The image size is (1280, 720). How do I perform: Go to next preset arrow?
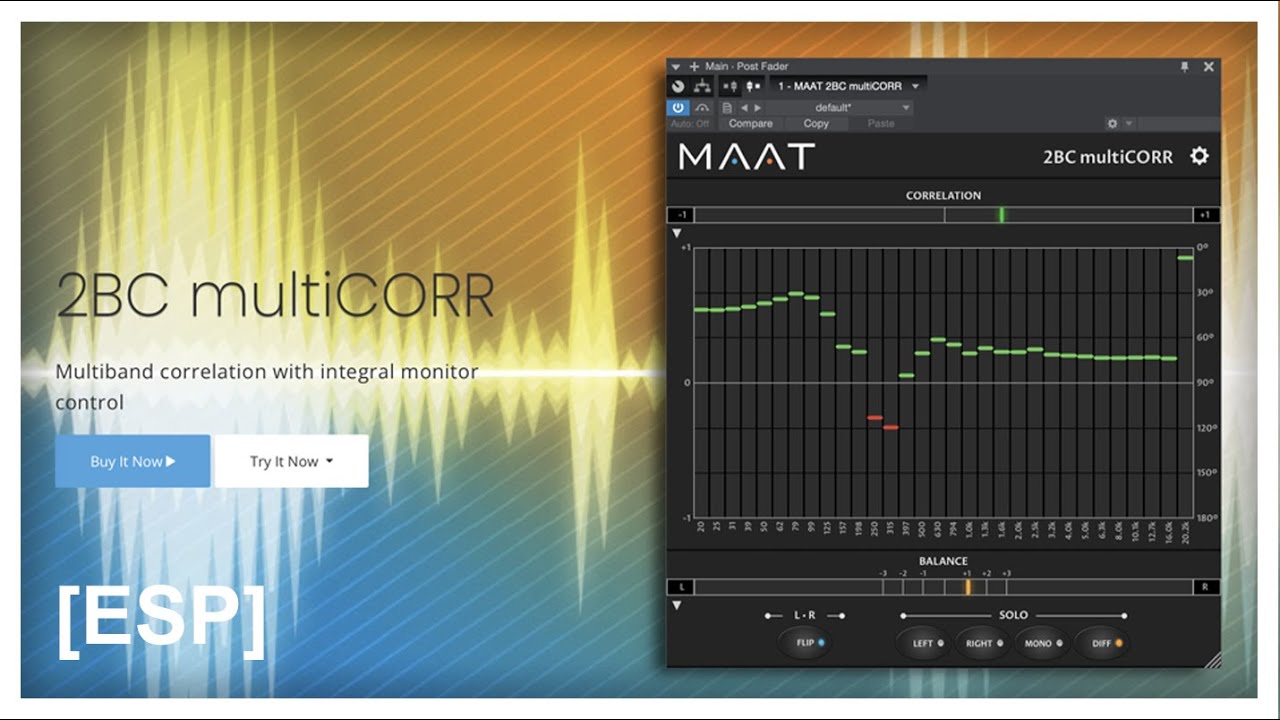(x=757, y=107)
